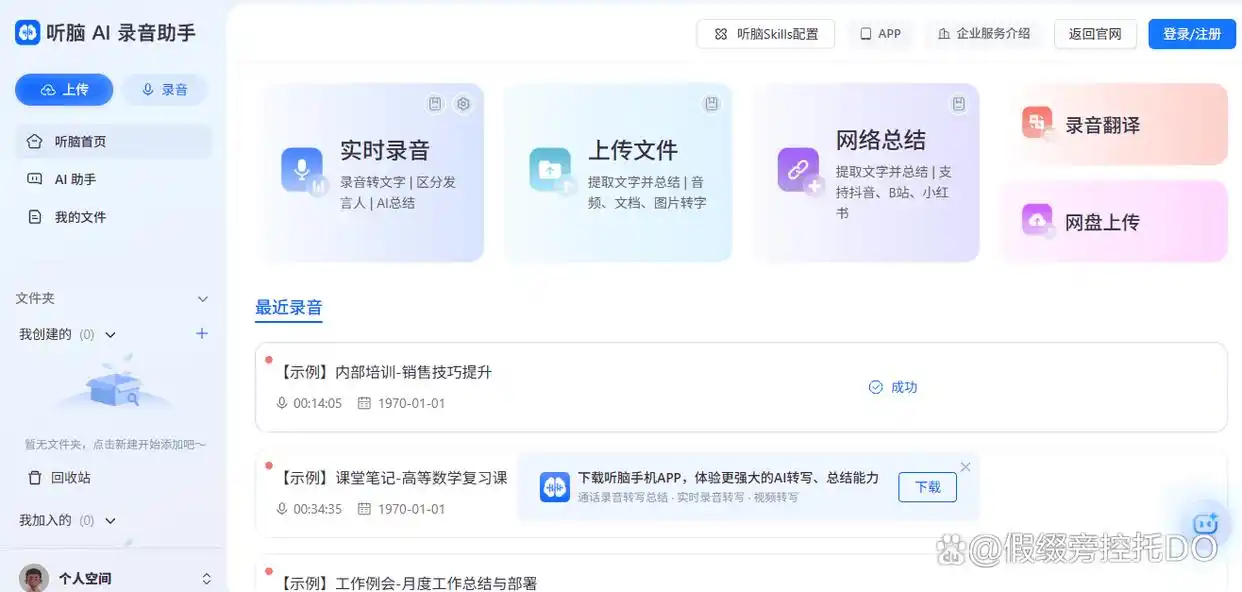
Task: Click the 00:14:05 duration text
Action: click(x=317, y=404)
